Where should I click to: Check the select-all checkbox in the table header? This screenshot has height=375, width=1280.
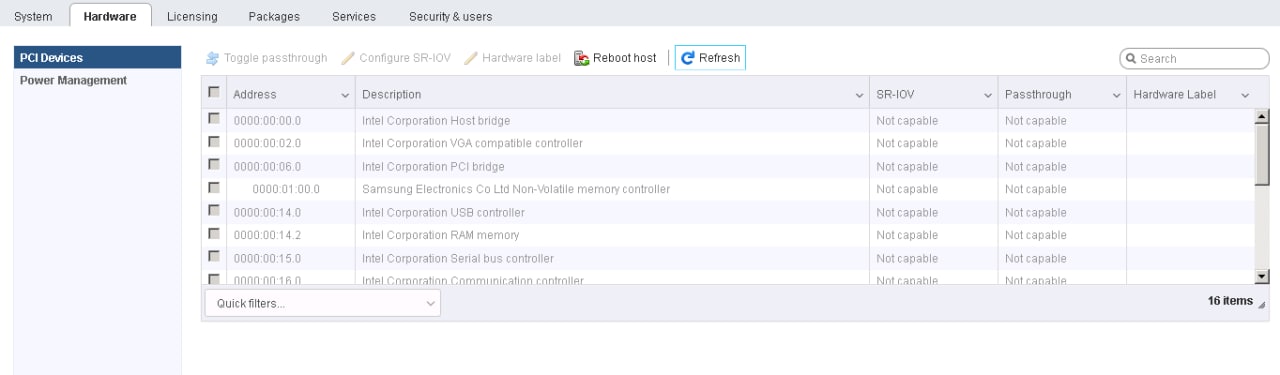(x=214, y=92)
